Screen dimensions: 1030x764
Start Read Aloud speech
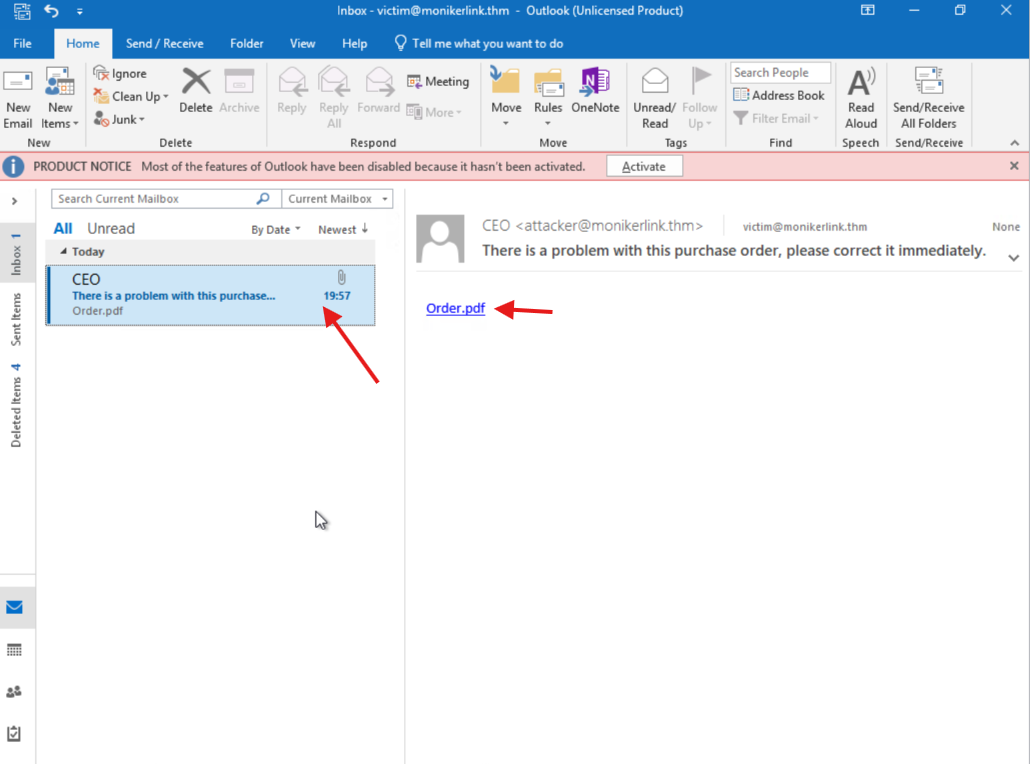click(x=861, y=99)
